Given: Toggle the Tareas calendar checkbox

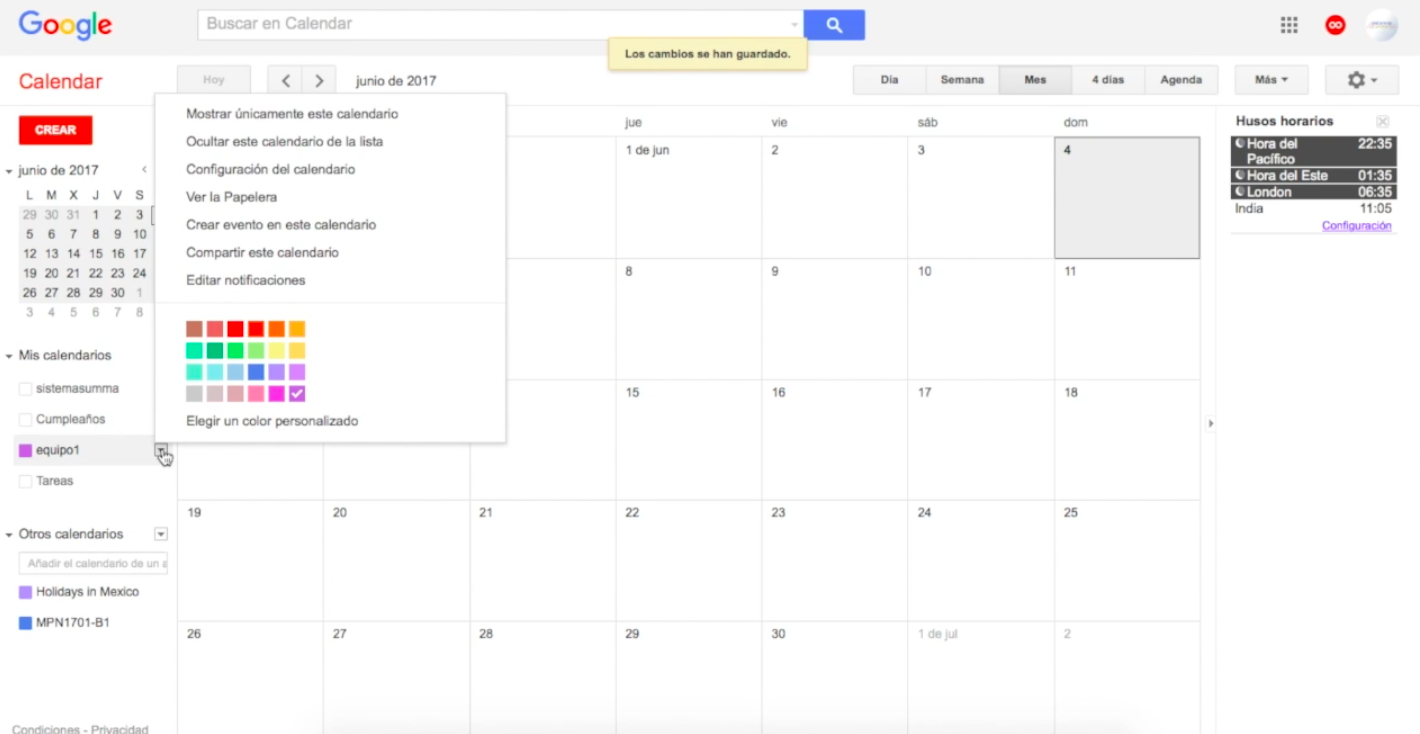Looking at the screenshot, I should [x=26, y=482].
